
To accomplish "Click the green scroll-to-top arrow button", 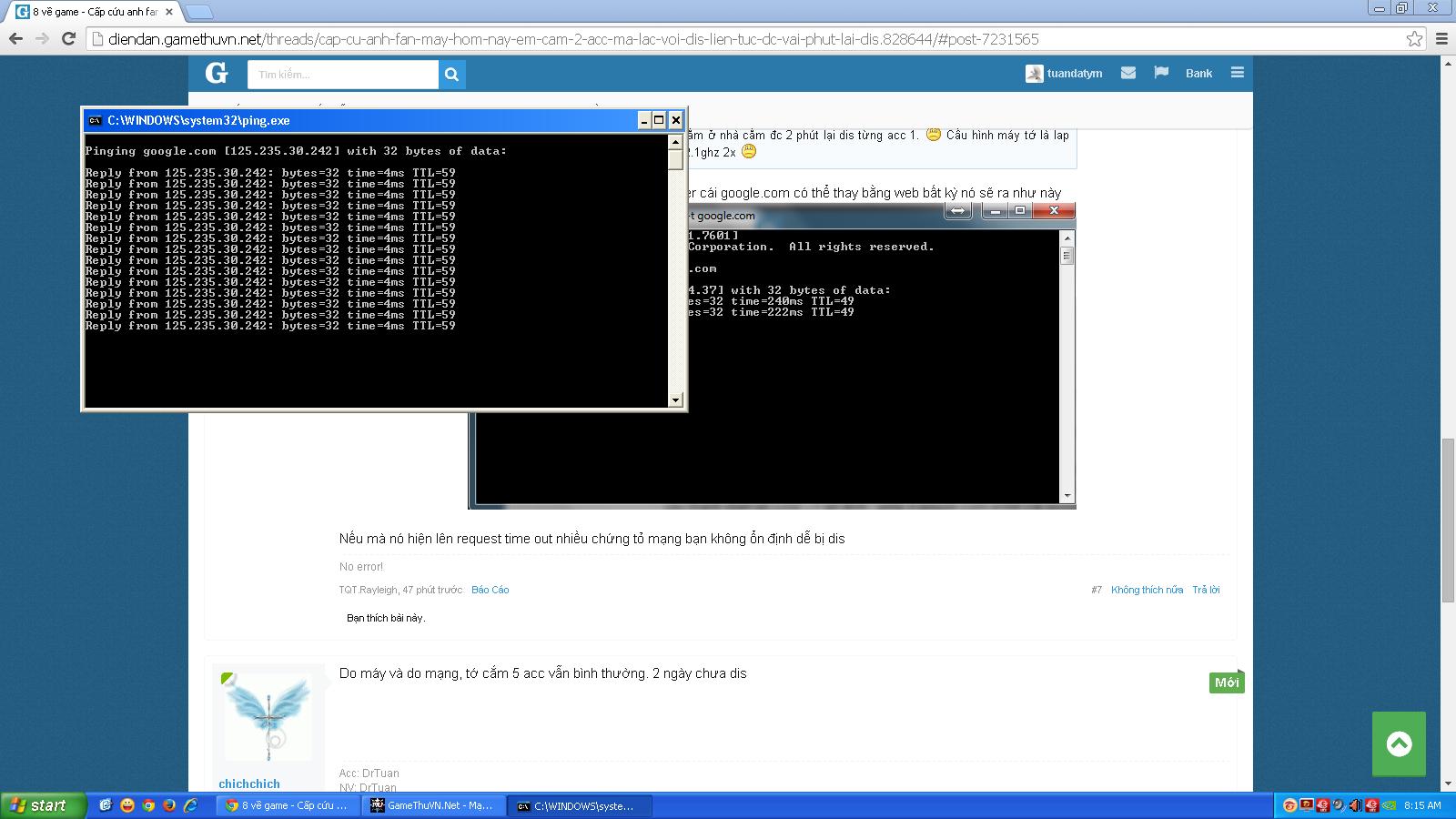I will click(x=1399, y=743).
